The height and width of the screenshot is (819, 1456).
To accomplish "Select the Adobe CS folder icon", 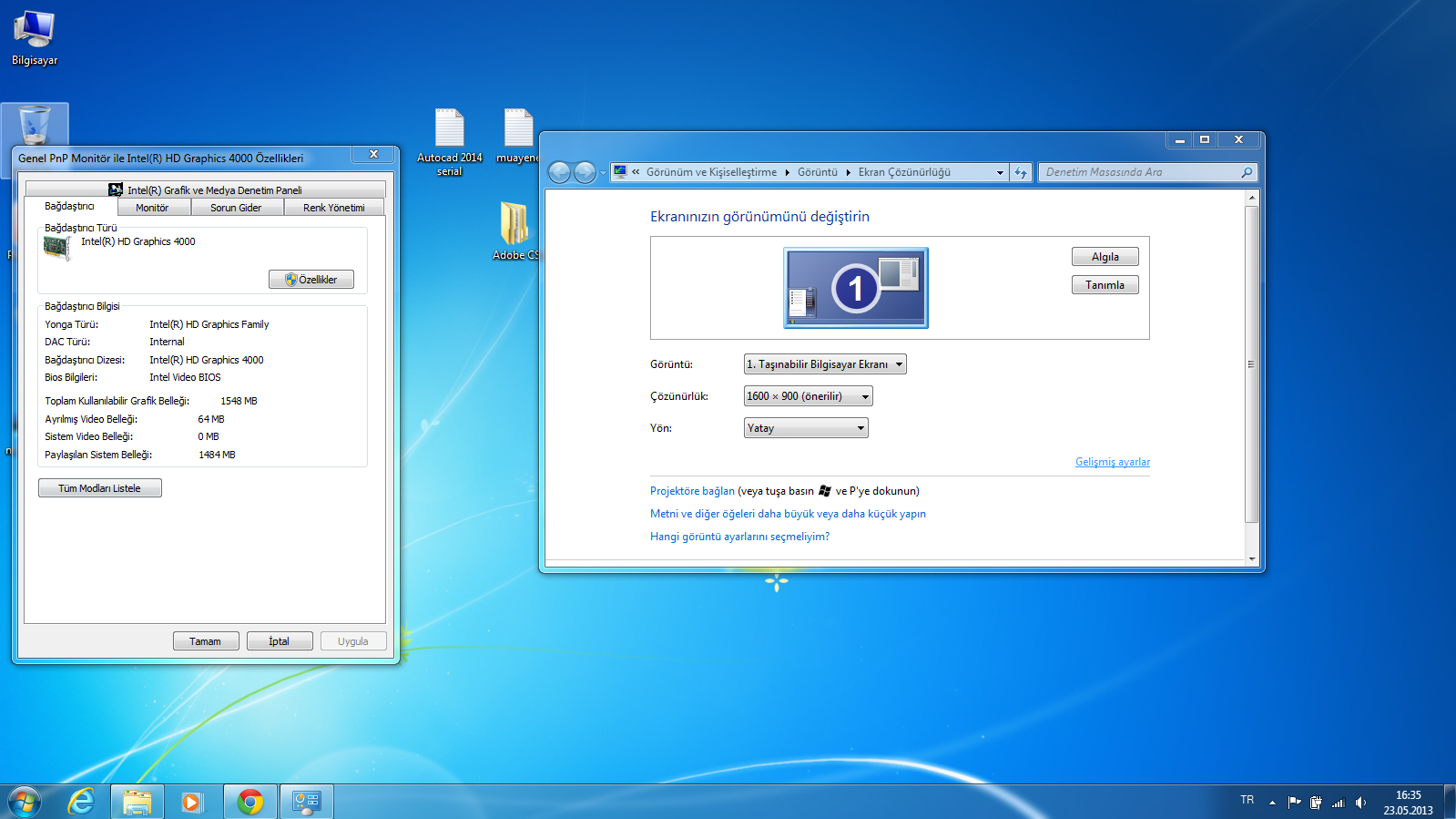I will [x=514, y=231].
